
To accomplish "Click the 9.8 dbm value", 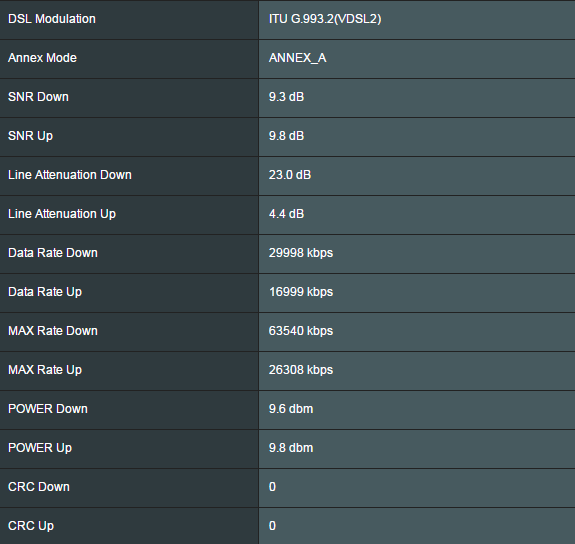I will [291, 448].
